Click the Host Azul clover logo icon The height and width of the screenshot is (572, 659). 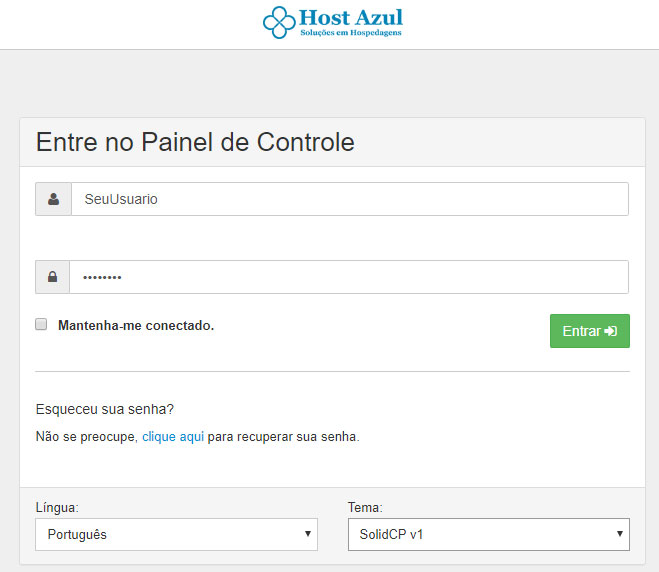(x=279, y=22)
